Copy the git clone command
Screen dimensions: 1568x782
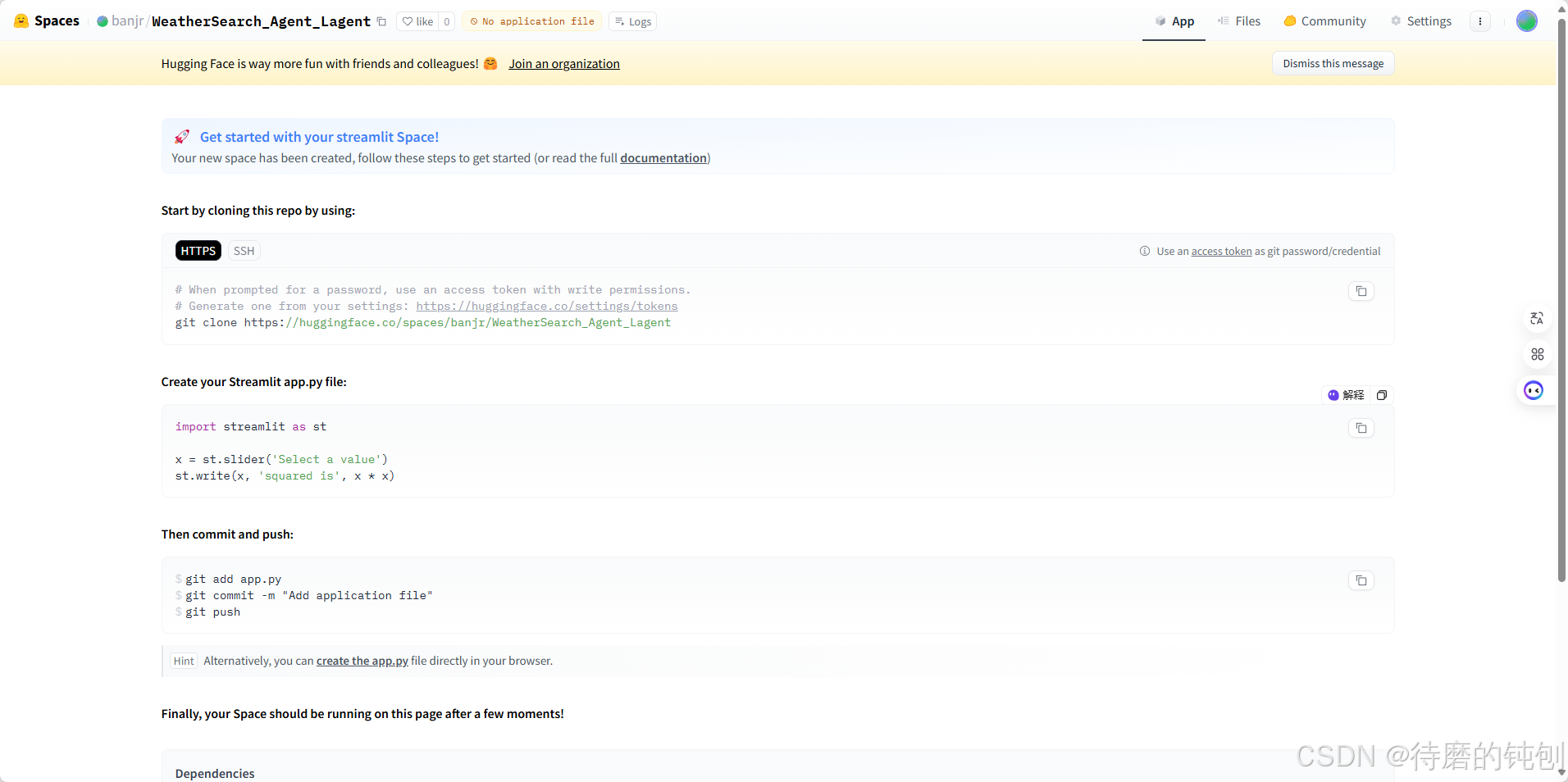click(1361, 291)
